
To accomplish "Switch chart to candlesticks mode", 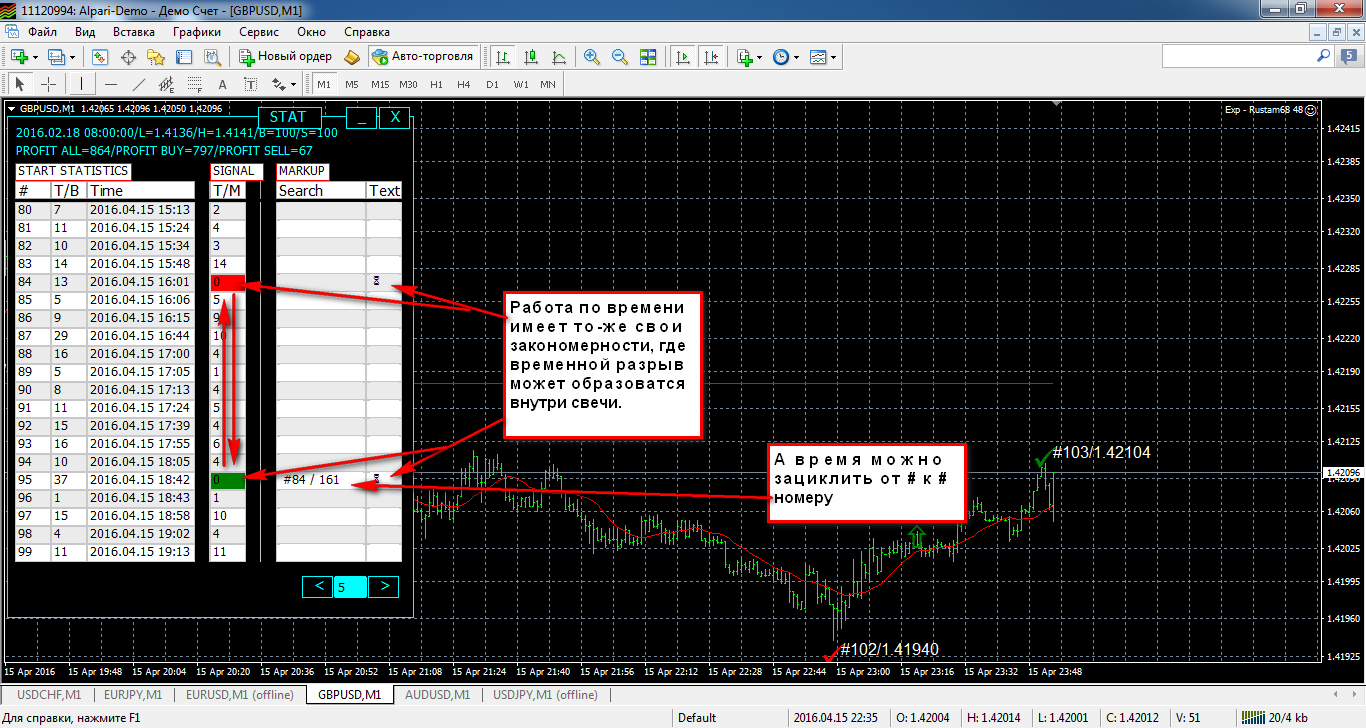I will (x=531, y=56).
